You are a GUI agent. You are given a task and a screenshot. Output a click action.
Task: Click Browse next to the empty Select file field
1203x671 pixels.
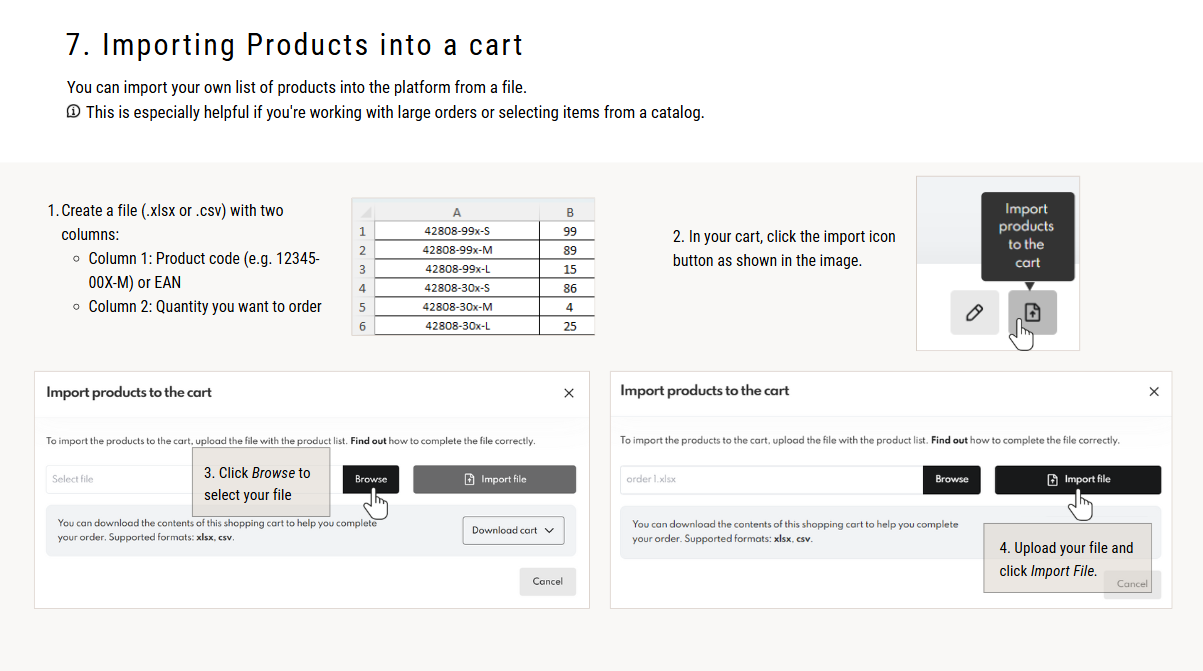pos(370,479)
